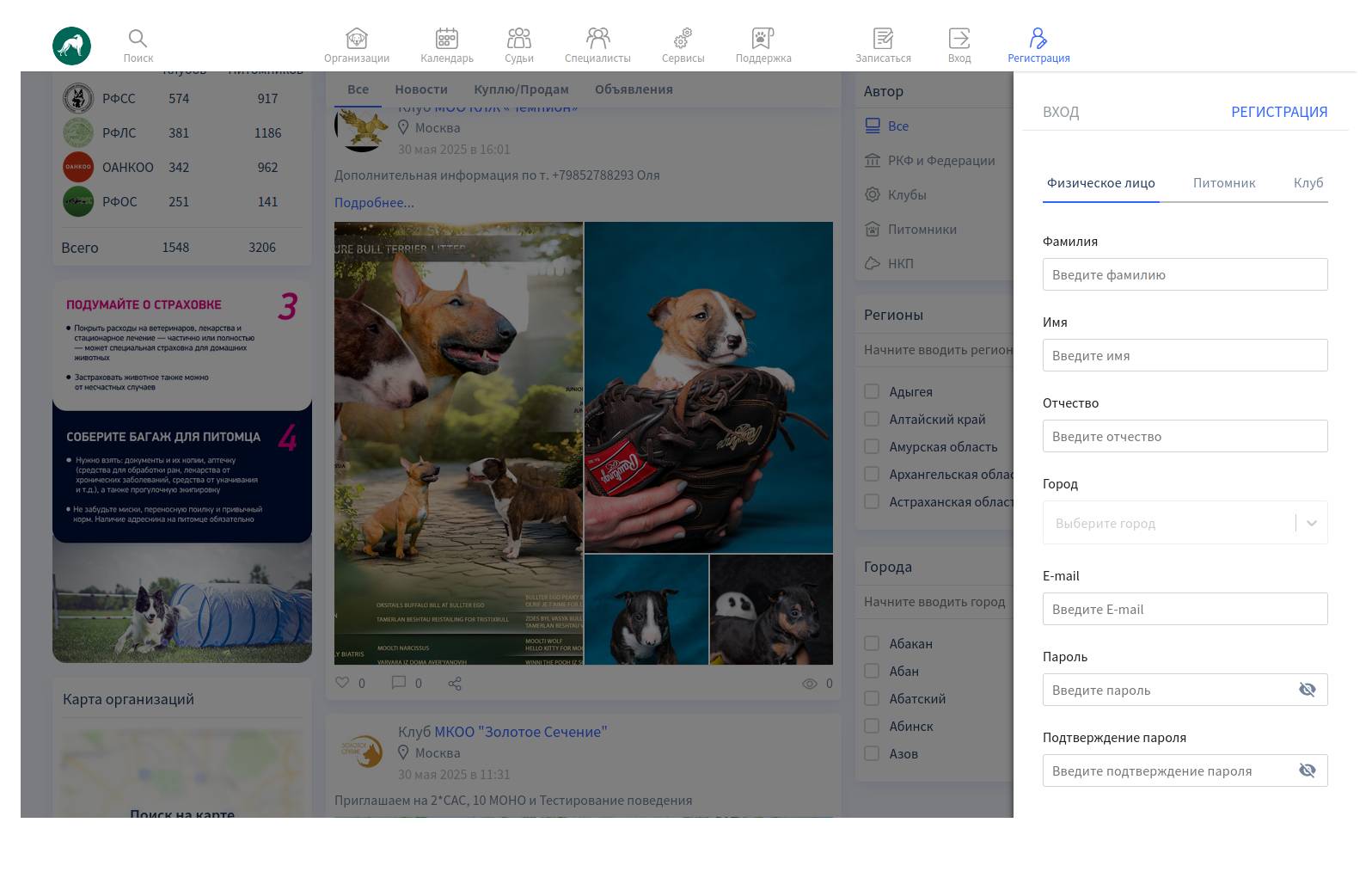Screen dimensions: 1372x884
Task: Check the Азов city checkbox
Action: (872, 753)
